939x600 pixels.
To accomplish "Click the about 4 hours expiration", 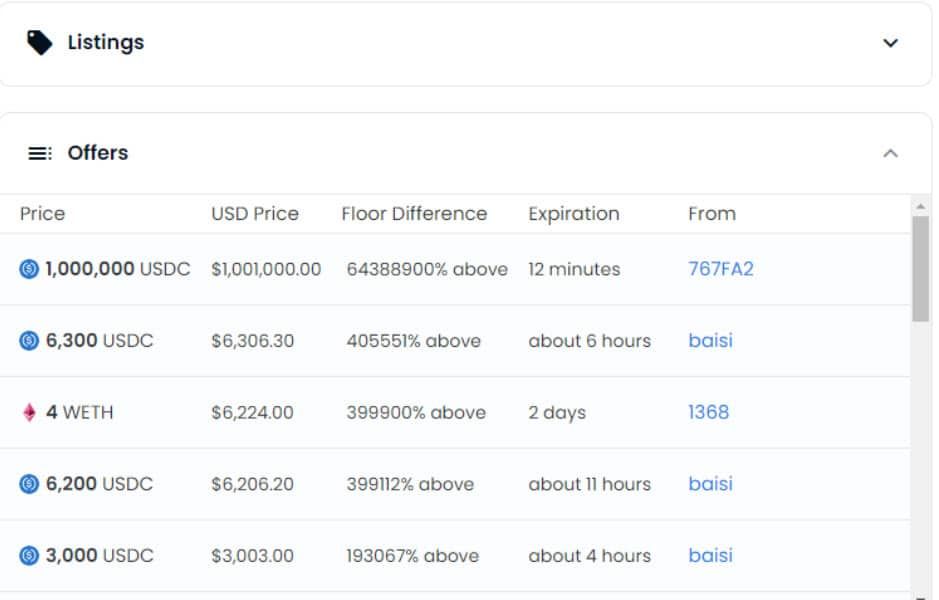I will pos(589,556).
